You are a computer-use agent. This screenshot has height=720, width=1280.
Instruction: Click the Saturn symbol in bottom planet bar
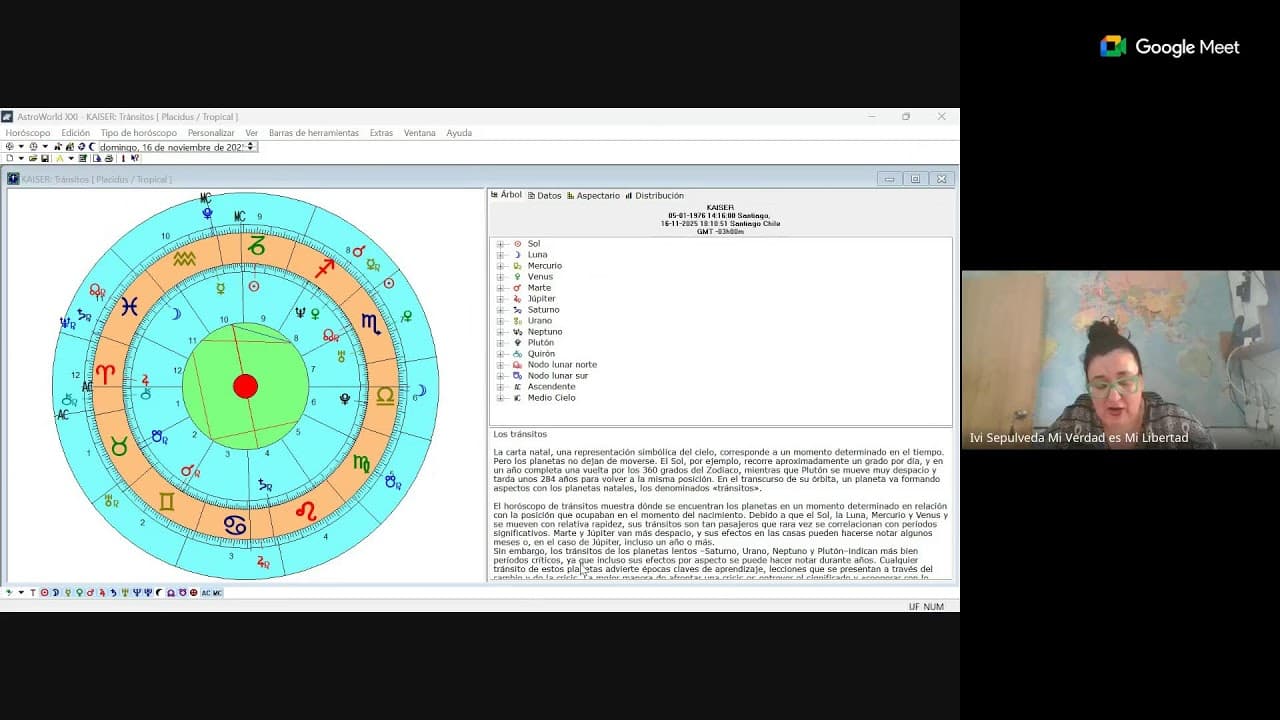point(114,593)
